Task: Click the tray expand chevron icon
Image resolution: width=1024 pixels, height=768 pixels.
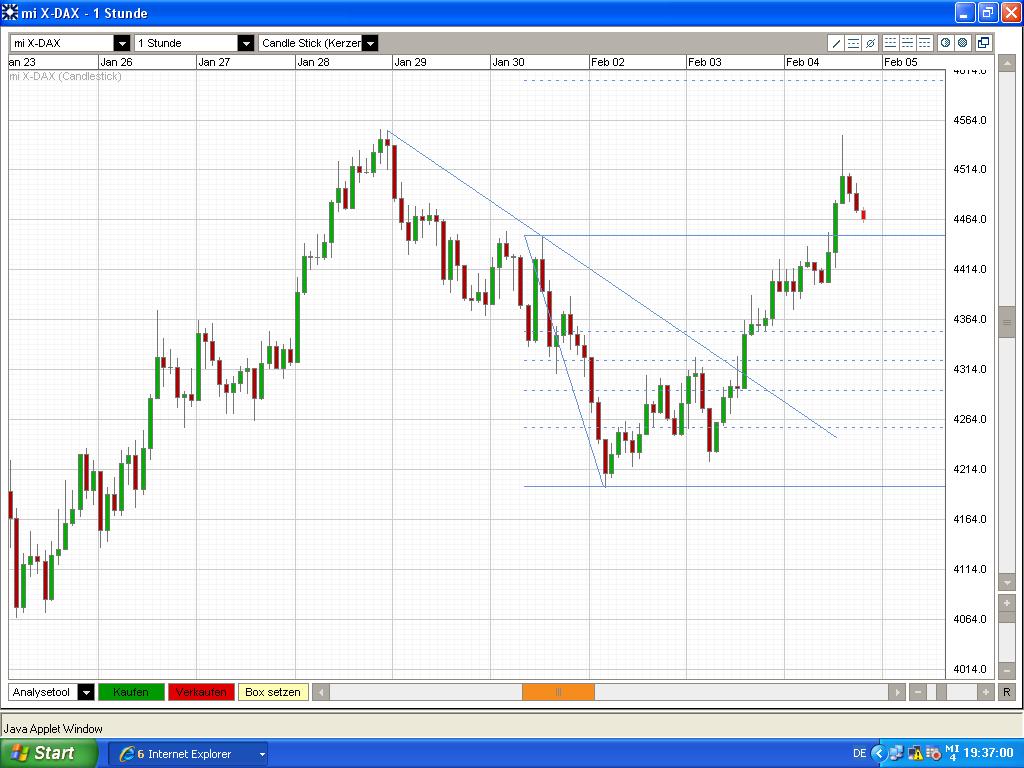Action: coord(879,754)
